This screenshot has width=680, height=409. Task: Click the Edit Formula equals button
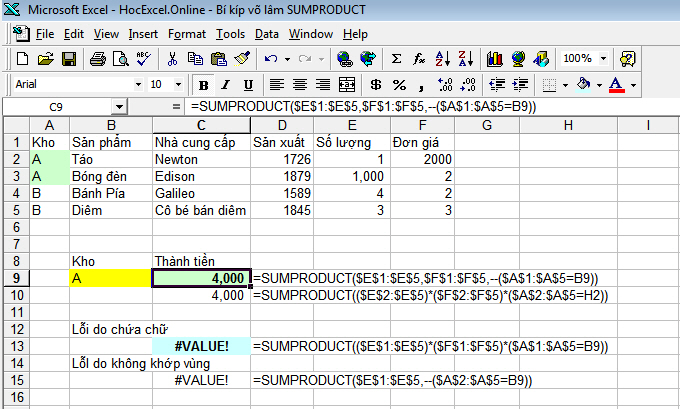pos(176,107)
